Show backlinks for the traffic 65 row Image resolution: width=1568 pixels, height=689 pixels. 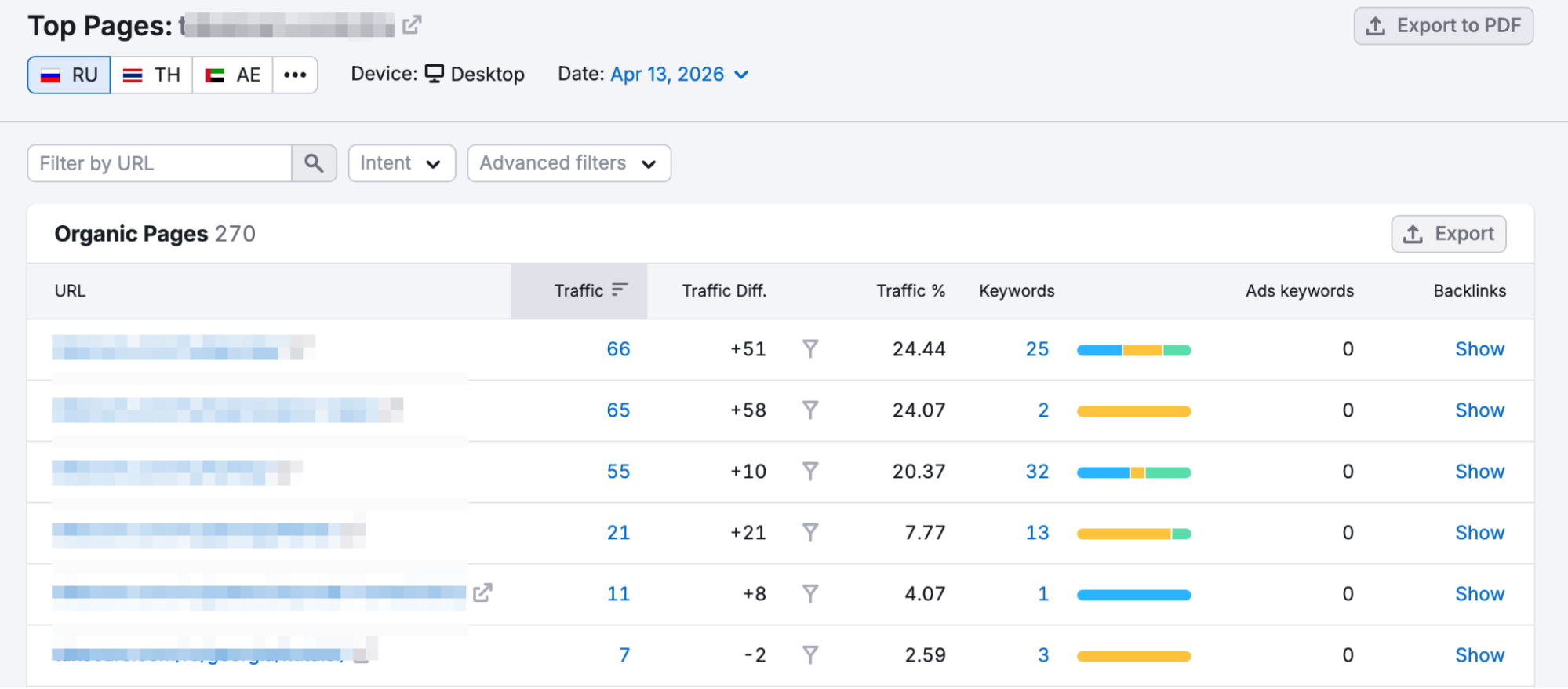(1480, 410)
